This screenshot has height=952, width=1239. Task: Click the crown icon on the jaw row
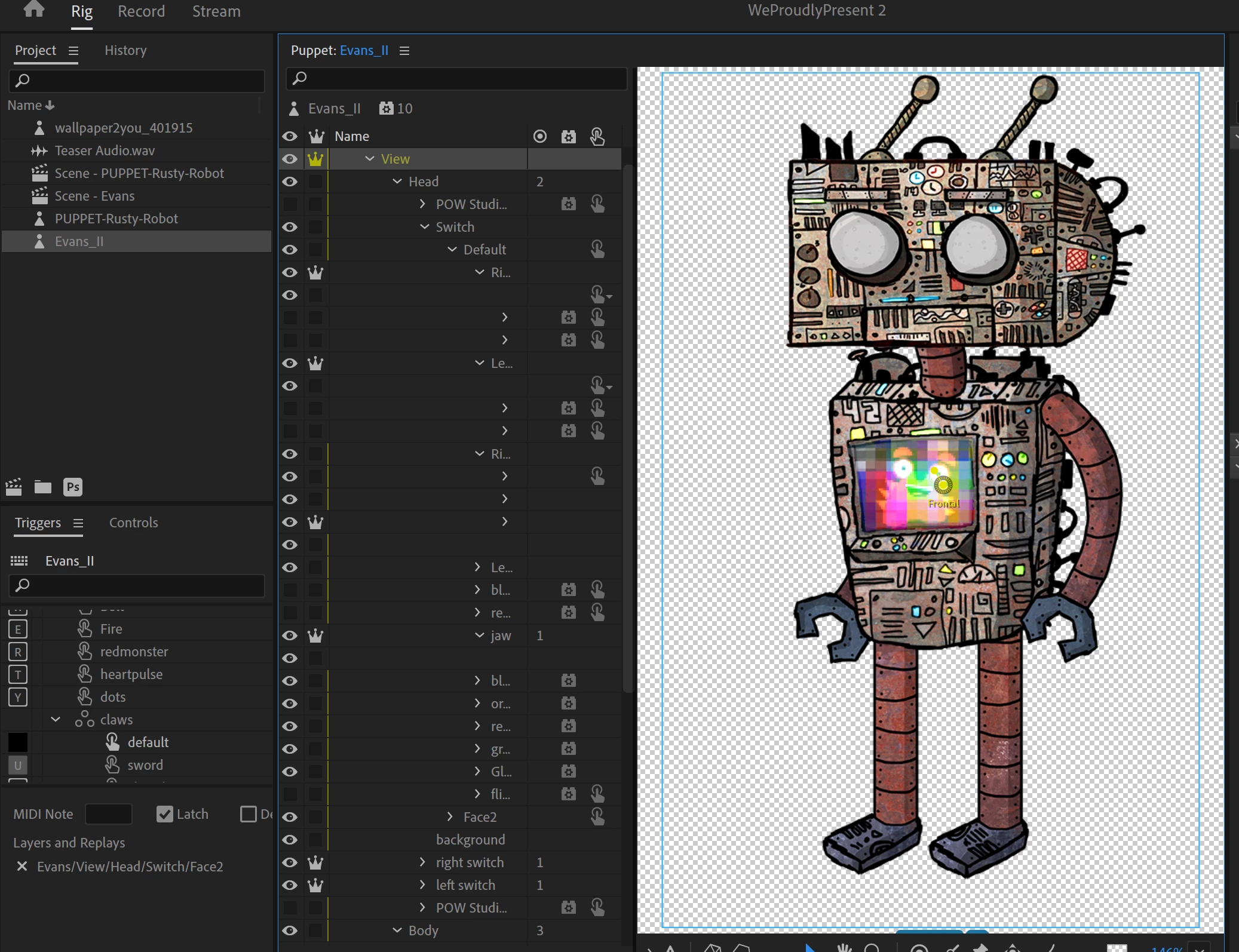(315, 635)
